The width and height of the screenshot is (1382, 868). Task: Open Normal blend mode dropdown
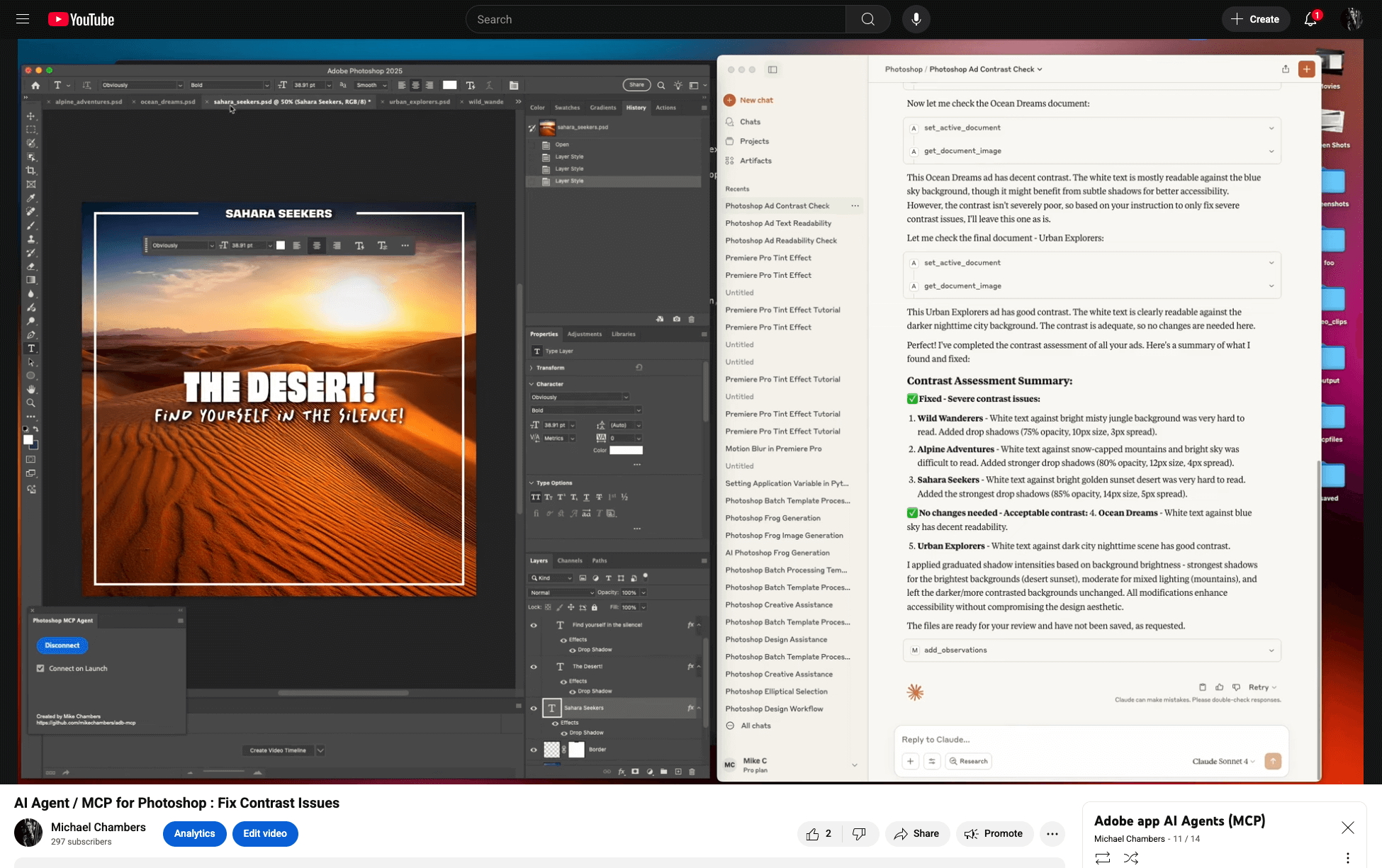pyautogui.click(x=561, y=592)
